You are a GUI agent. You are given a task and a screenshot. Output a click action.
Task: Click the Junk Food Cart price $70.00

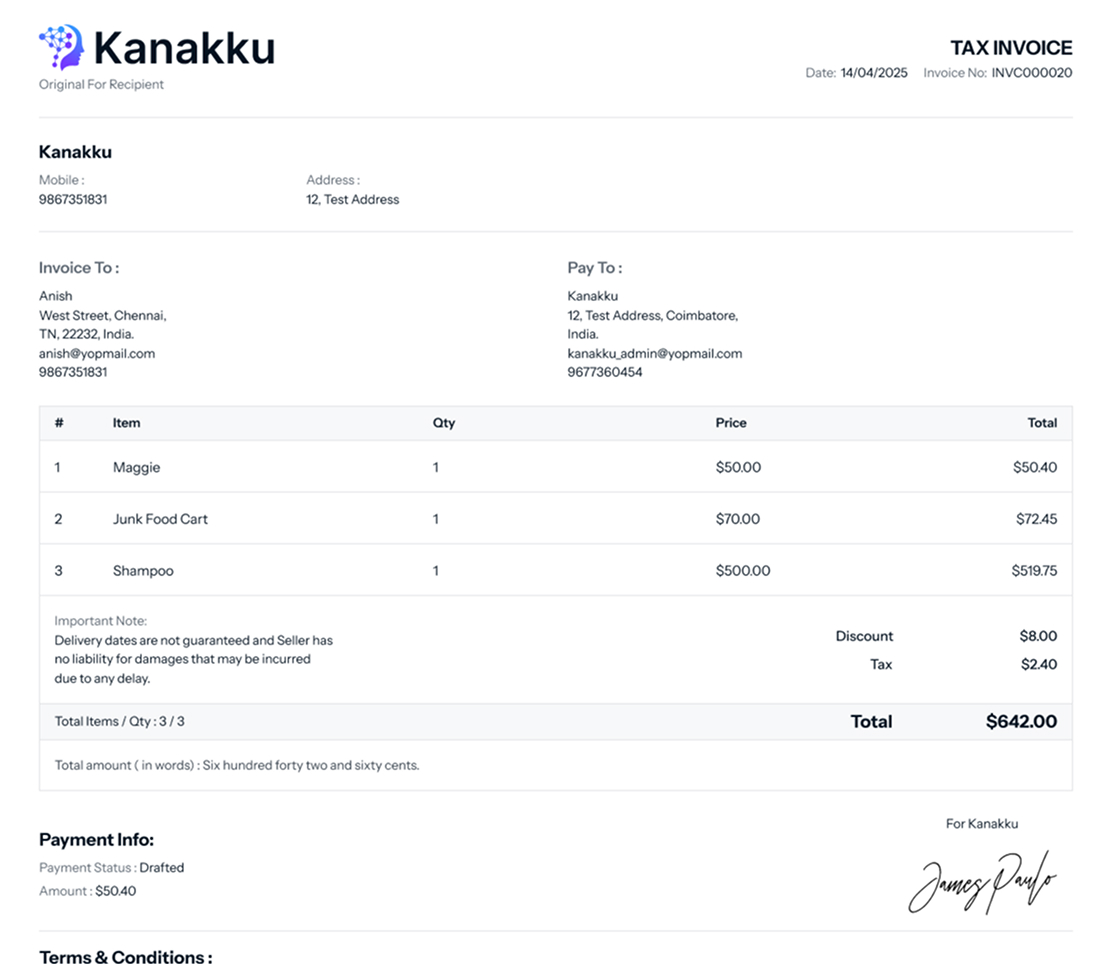click(x=738, y=519)
